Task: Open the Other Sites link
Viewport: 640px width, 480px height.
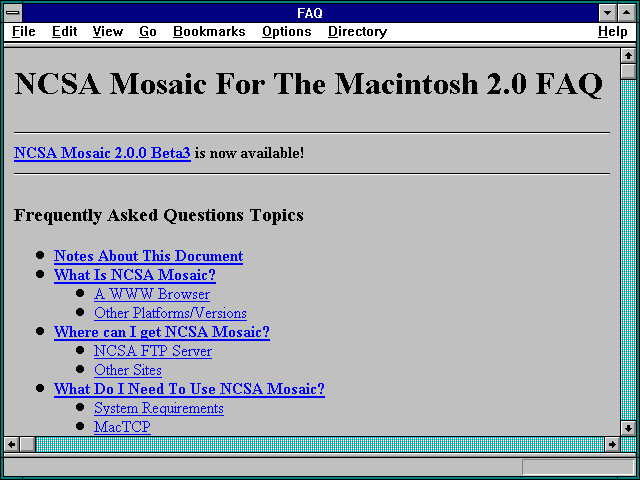Action: point(128,370)
